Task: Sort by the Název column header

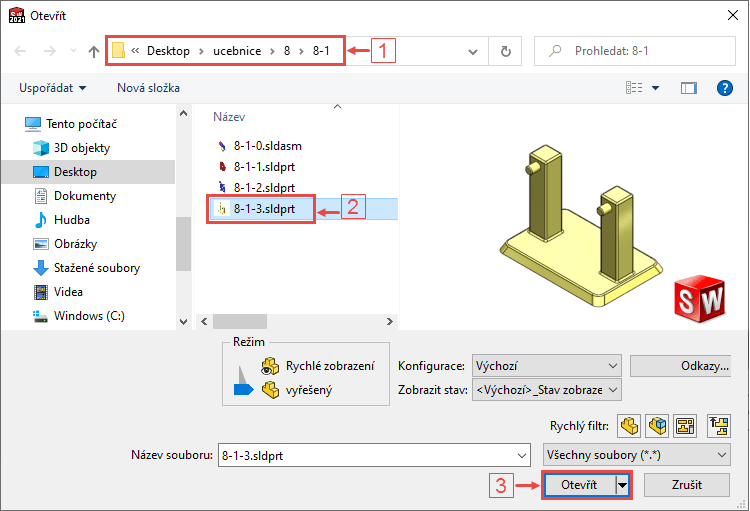Action: click(229, 117)
